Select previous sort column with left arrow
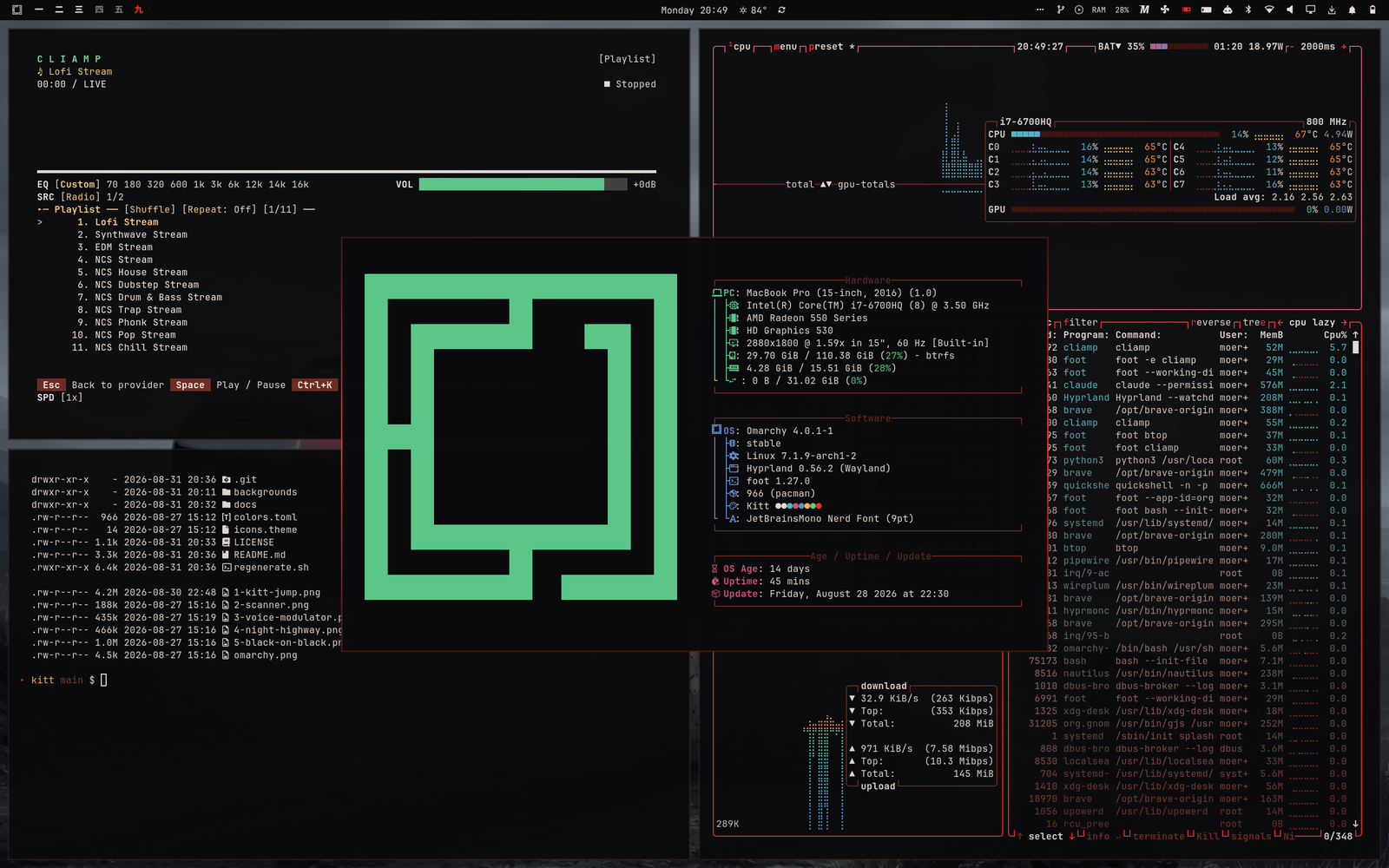Image resolution: width=1389 pixels, height=868 pixels. coord(1280,322)
